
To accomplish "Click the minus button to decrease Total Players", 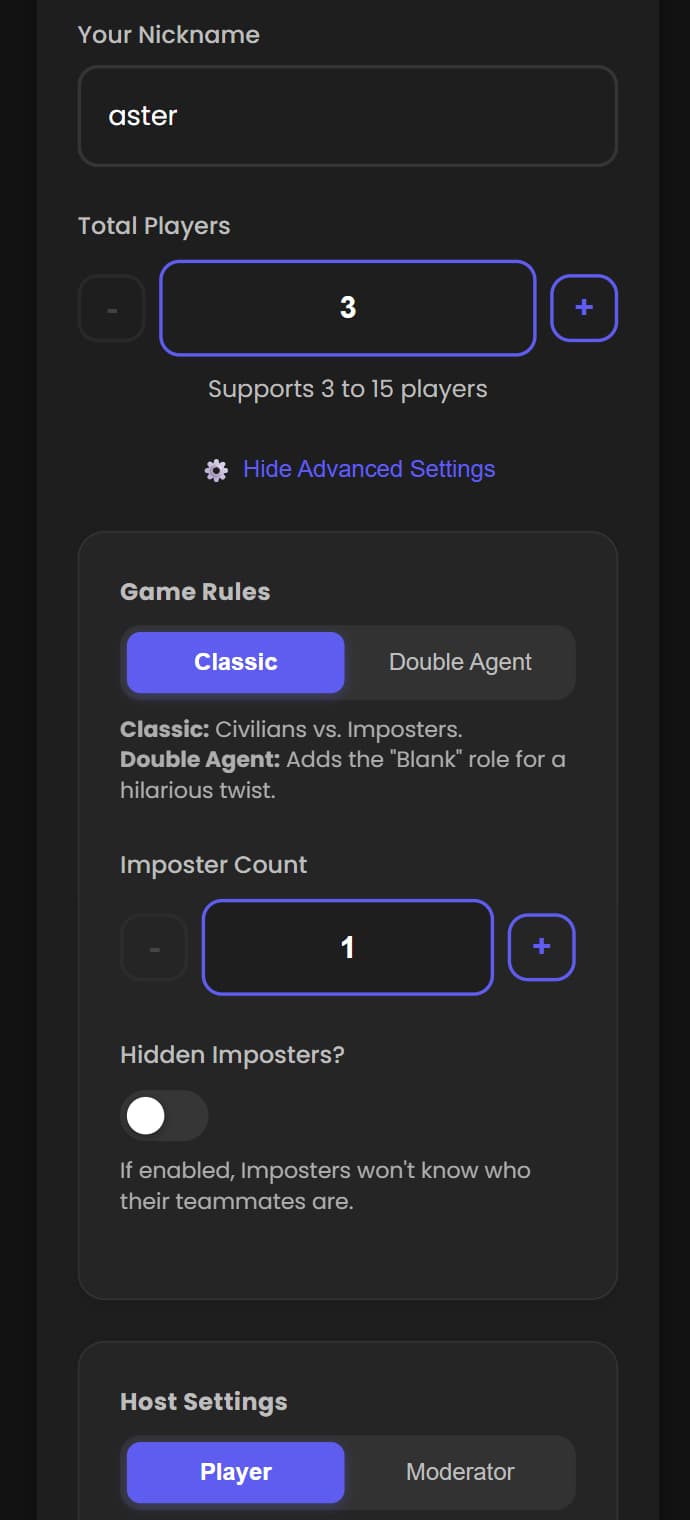I will point(111,307).
